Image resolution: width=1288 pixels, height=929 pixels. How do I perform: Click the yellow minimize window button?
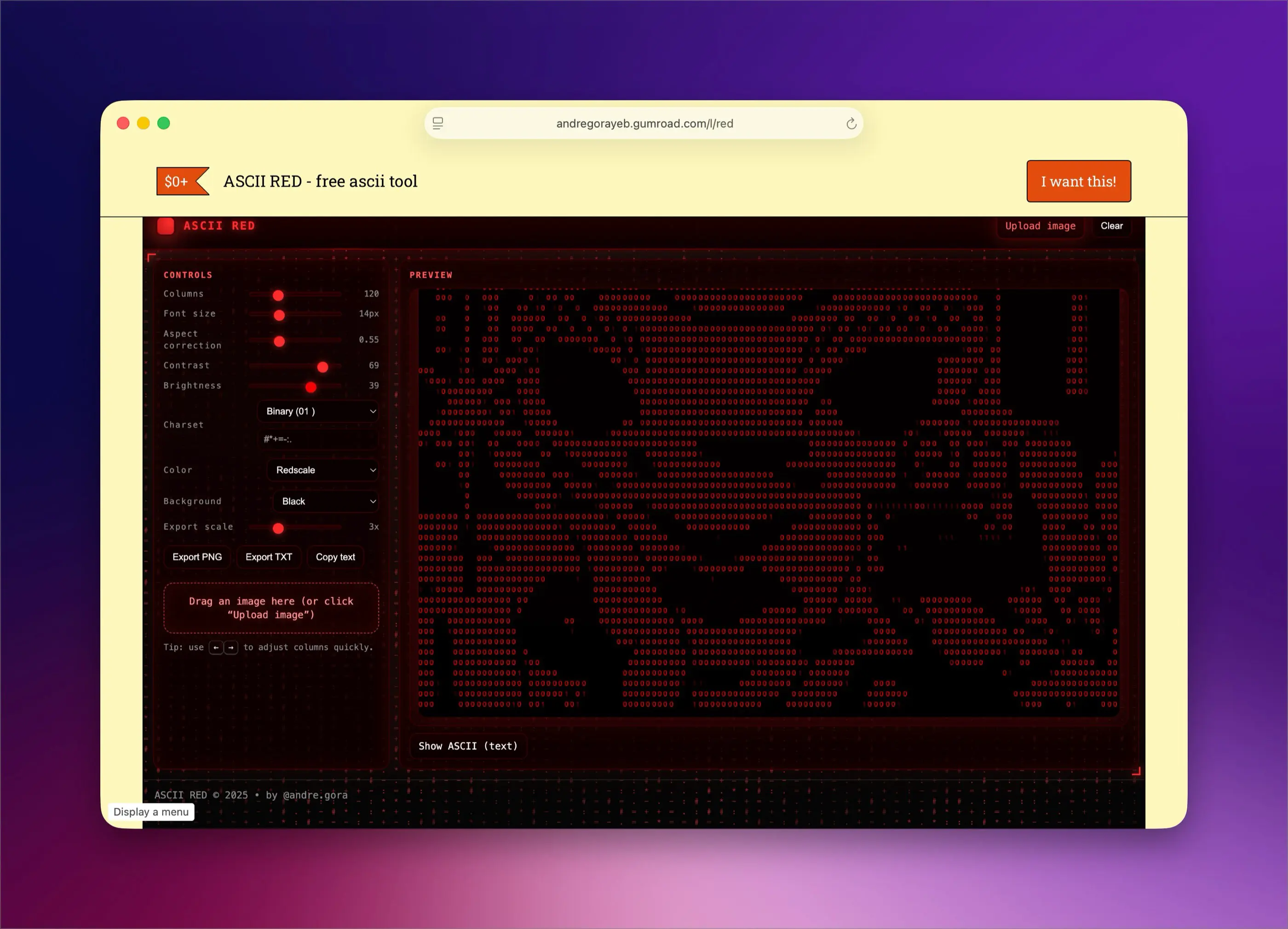(143, 123)
